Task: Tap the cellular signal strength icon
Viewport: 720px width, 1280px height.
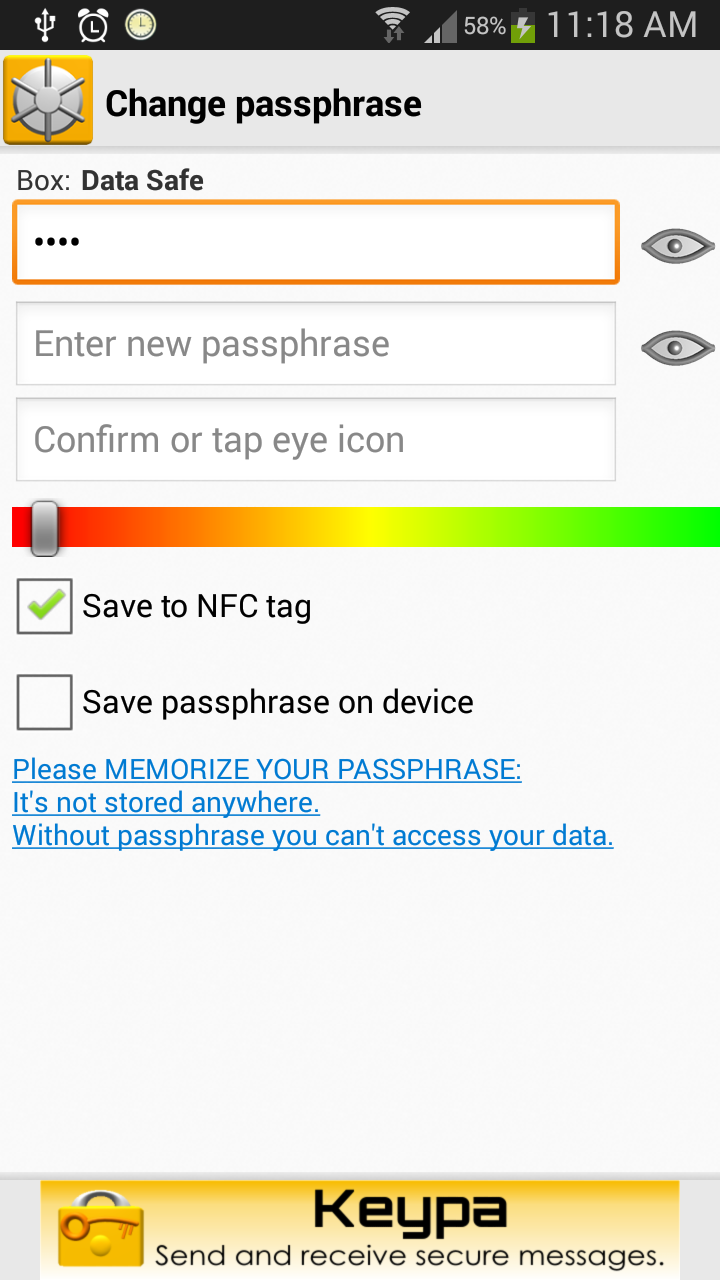Action: coord(440,25)
